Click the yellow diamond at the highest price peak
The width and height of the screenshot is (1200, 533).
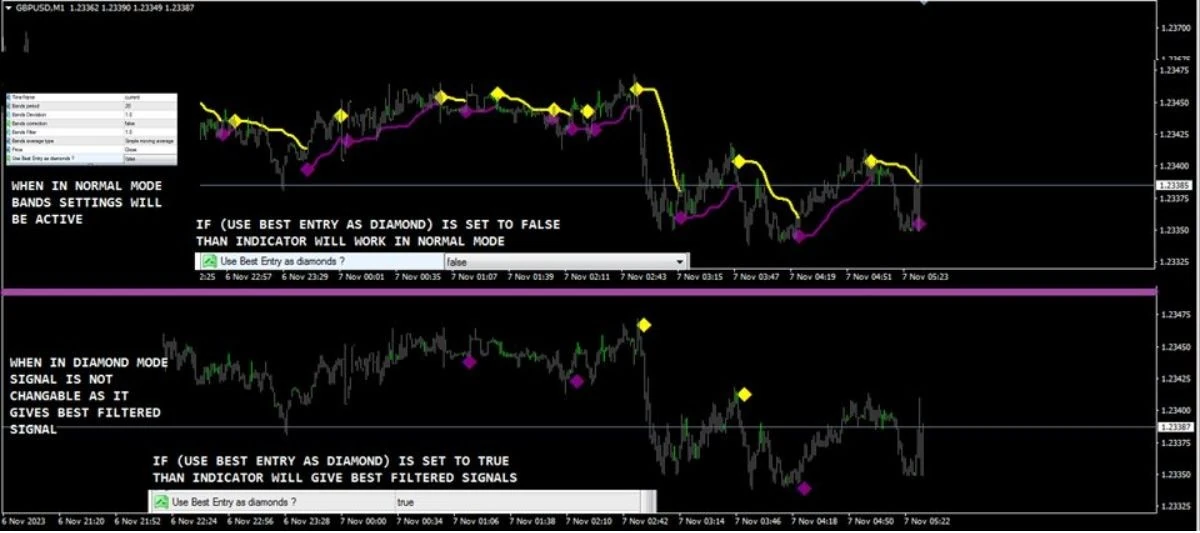tap(636, 89)
